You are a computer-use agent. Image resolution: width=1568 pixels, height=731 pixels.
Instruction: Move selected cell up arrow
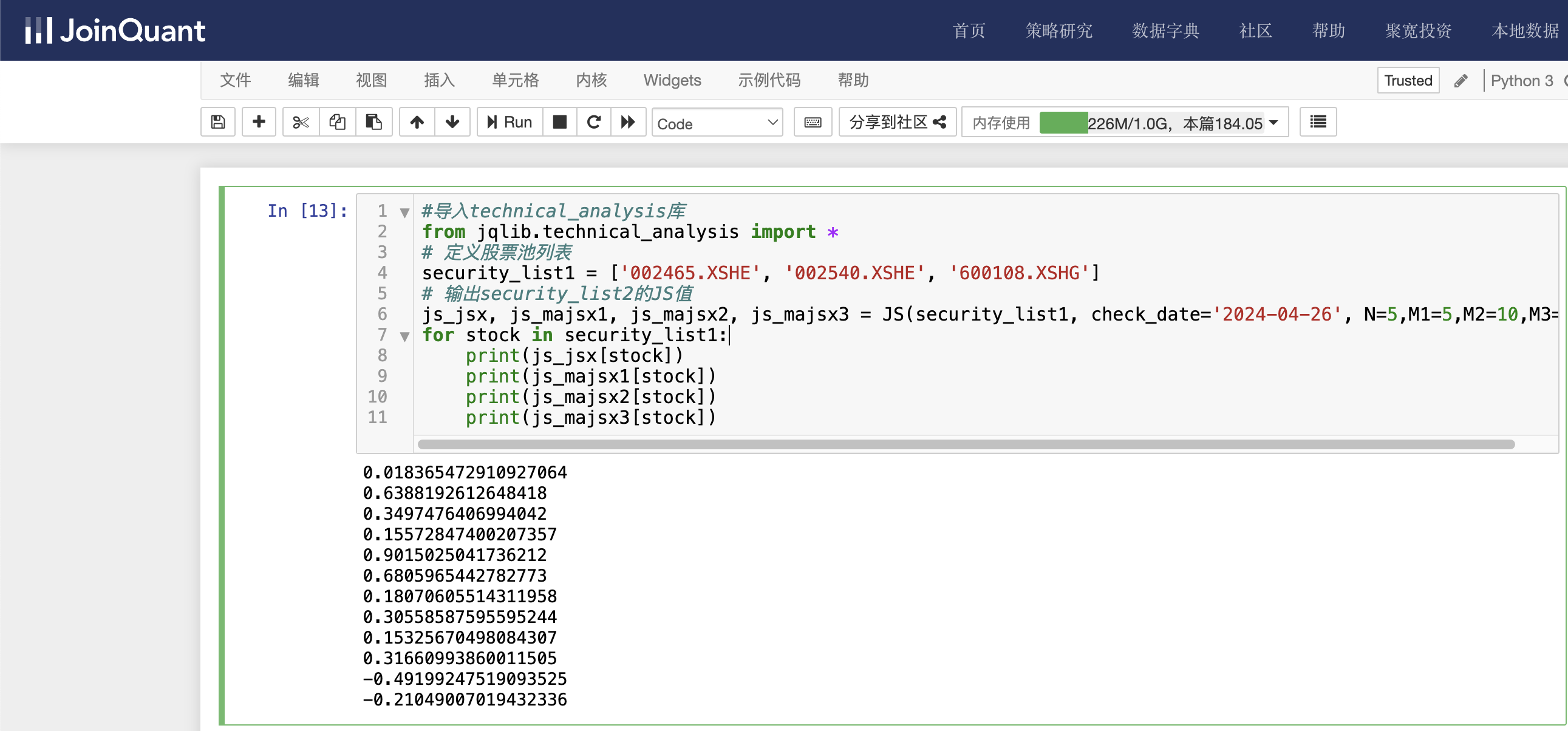tap(417, 123)
